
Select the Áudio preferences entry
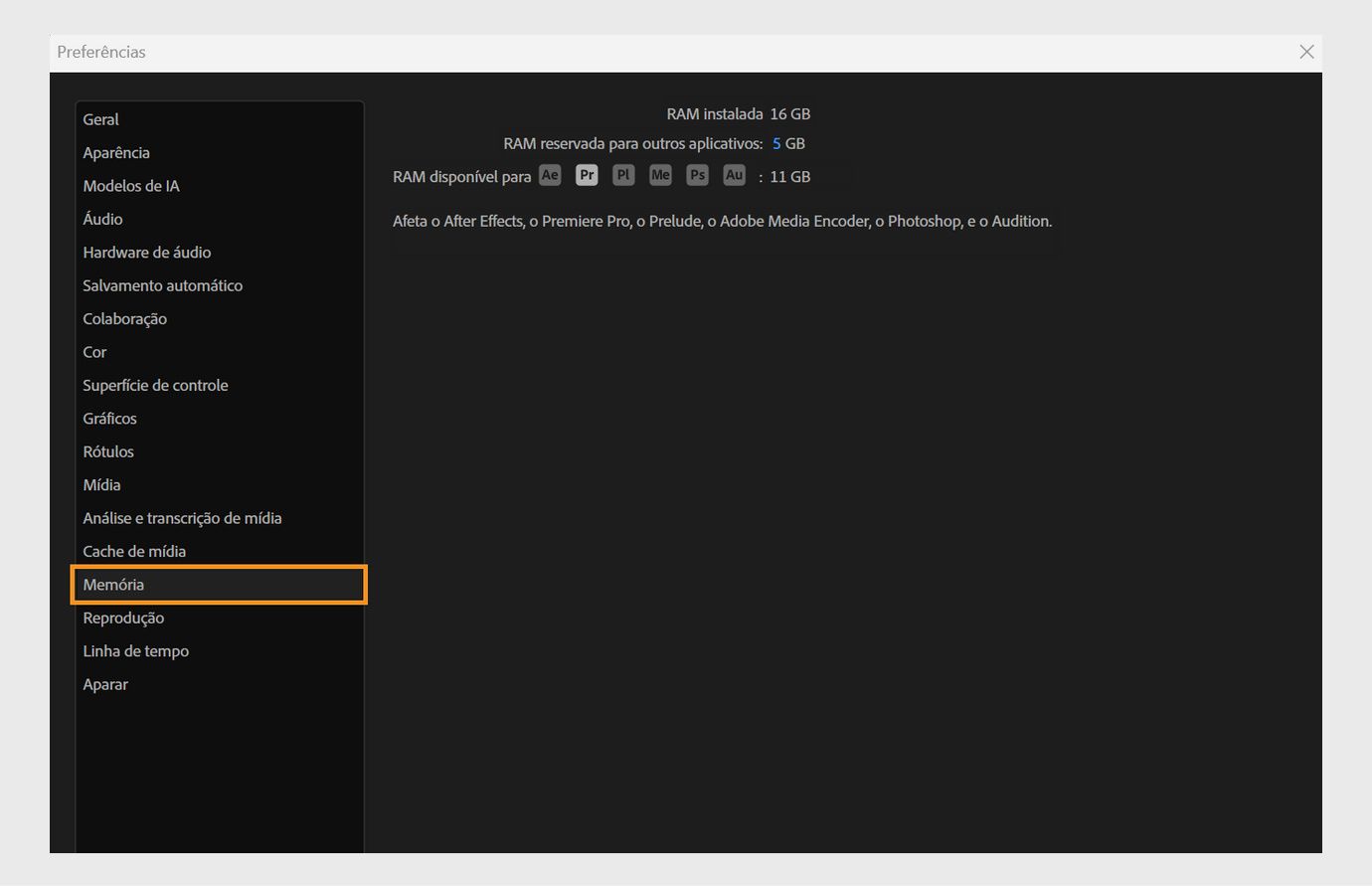click(102, 219)
